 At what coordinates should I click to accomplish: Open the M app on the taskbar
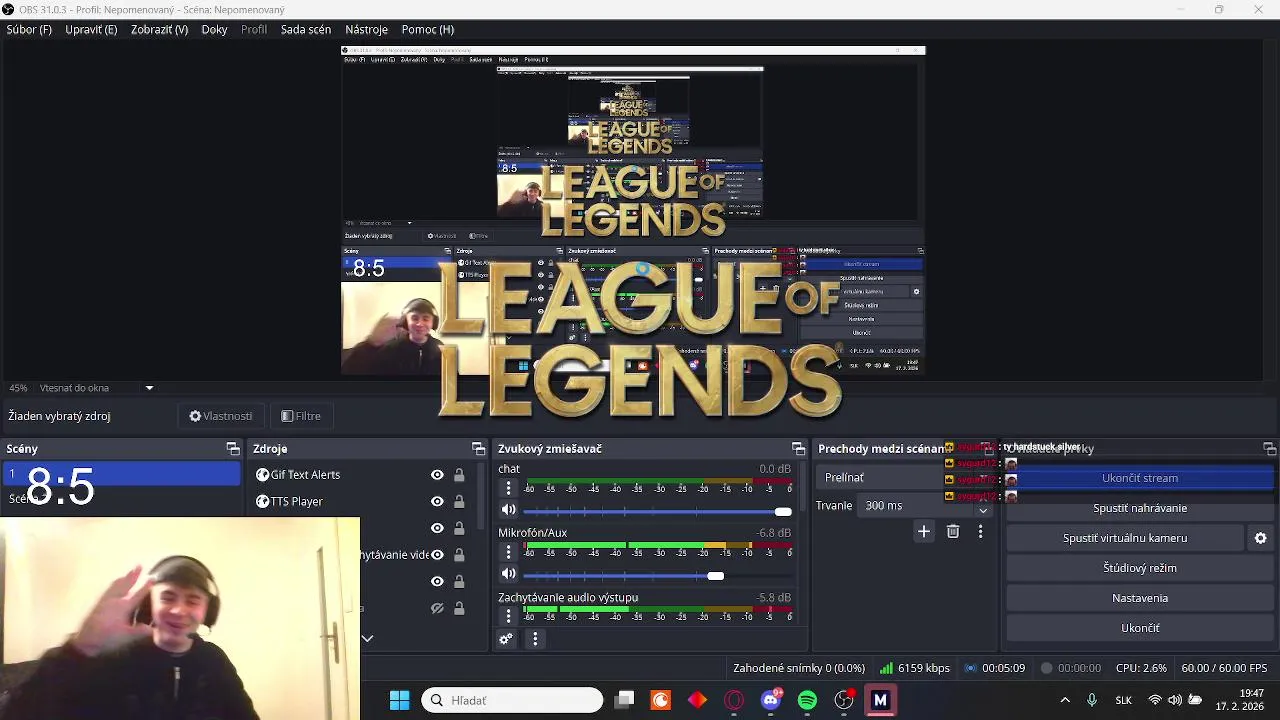881,700
